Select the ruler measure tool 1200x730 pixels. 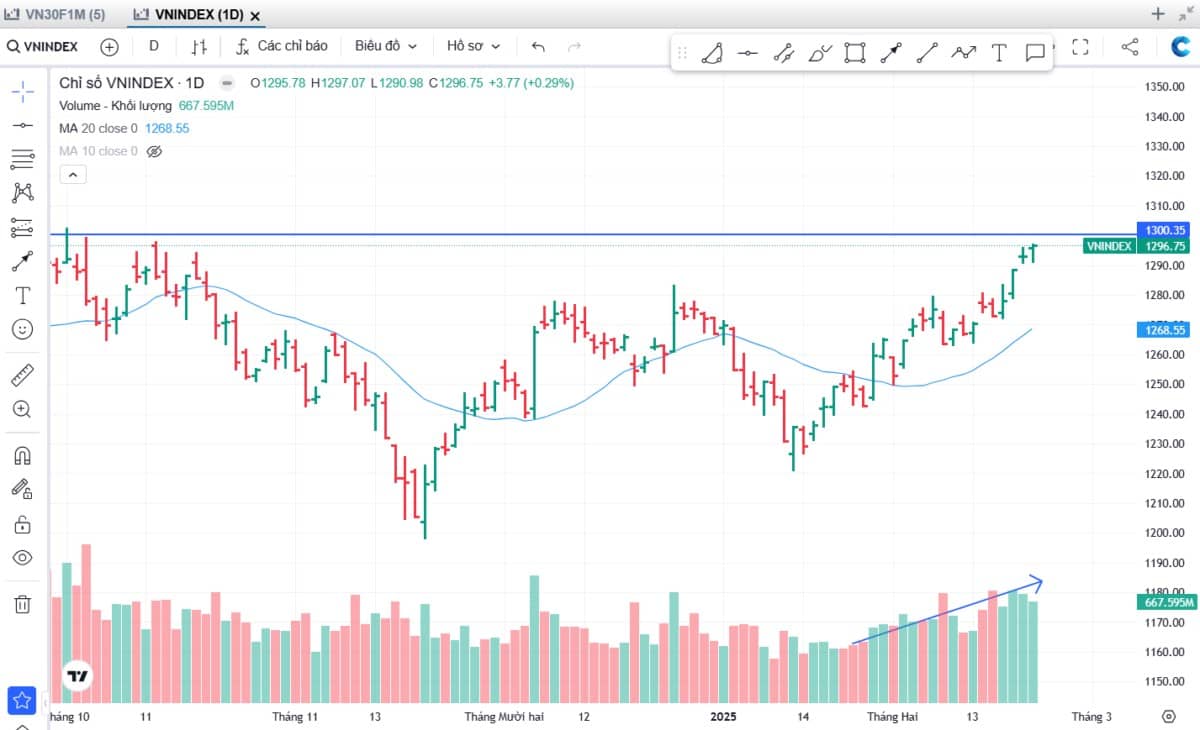coord(22,375)
